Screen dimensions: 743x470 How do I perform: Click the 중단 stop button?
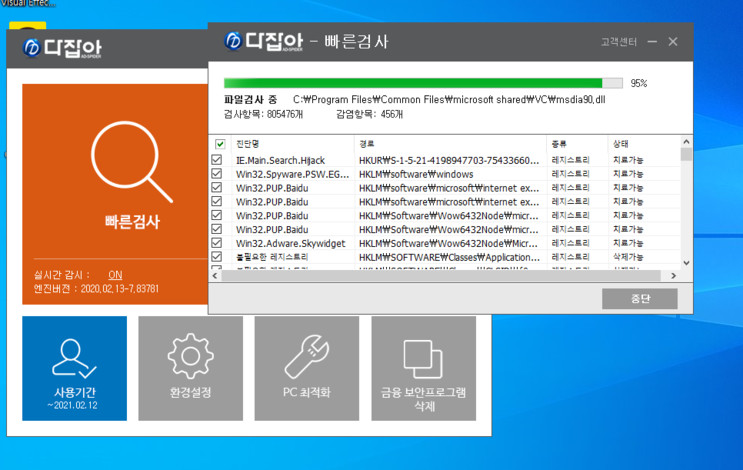(640, 298)
